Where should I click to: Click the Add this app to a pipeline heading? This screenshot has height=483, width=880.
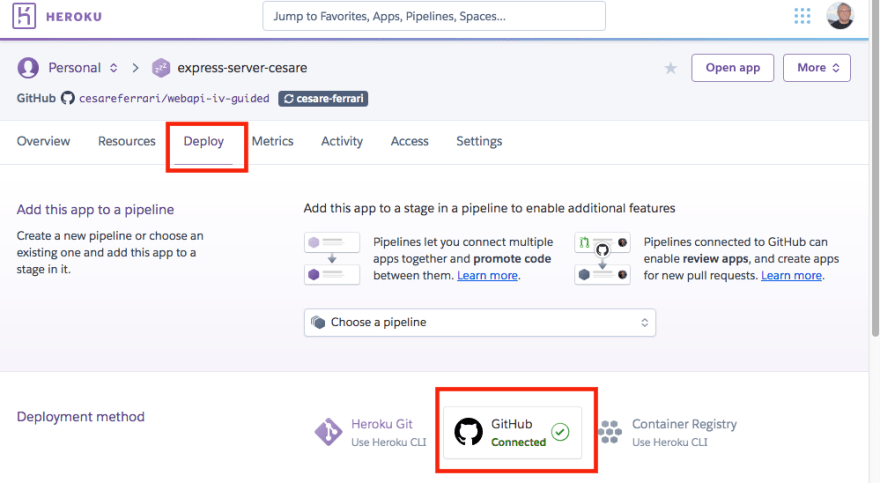point(95,210)
